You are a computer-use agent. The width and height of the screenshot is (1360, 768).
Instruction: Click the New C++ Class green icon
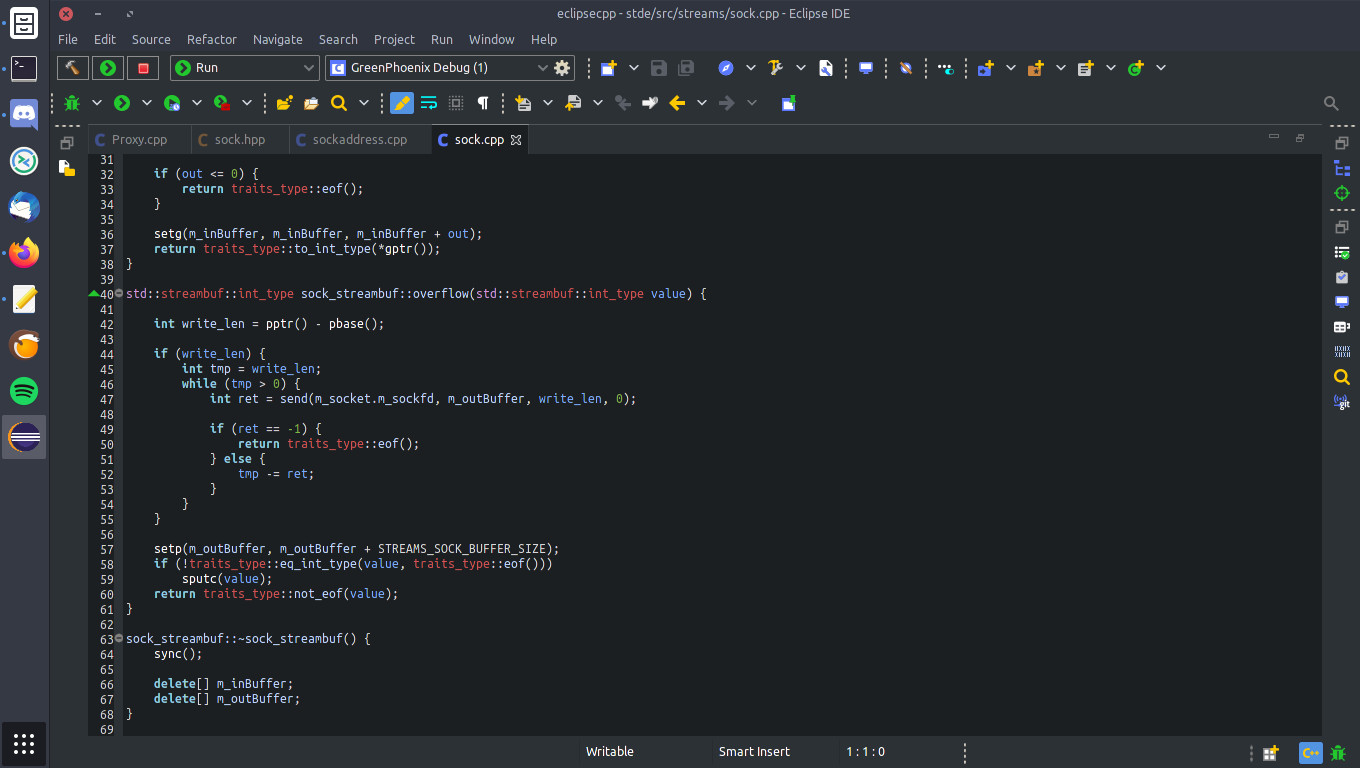[1135, 68]
